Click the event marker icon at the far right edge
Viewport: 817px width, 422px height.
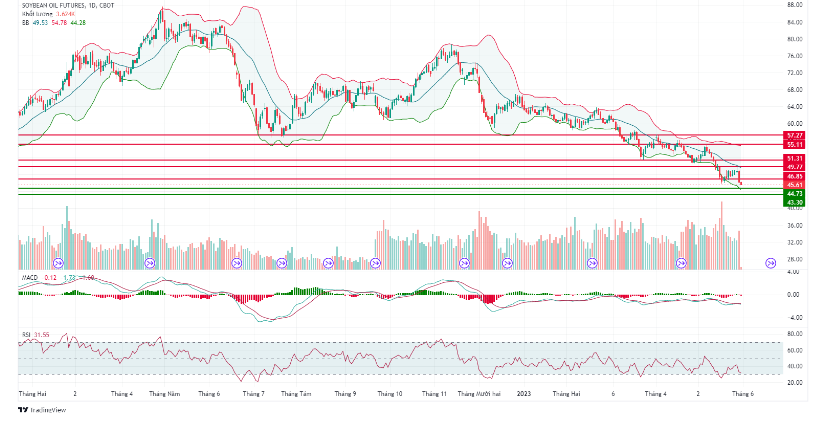tap(771, 263)
